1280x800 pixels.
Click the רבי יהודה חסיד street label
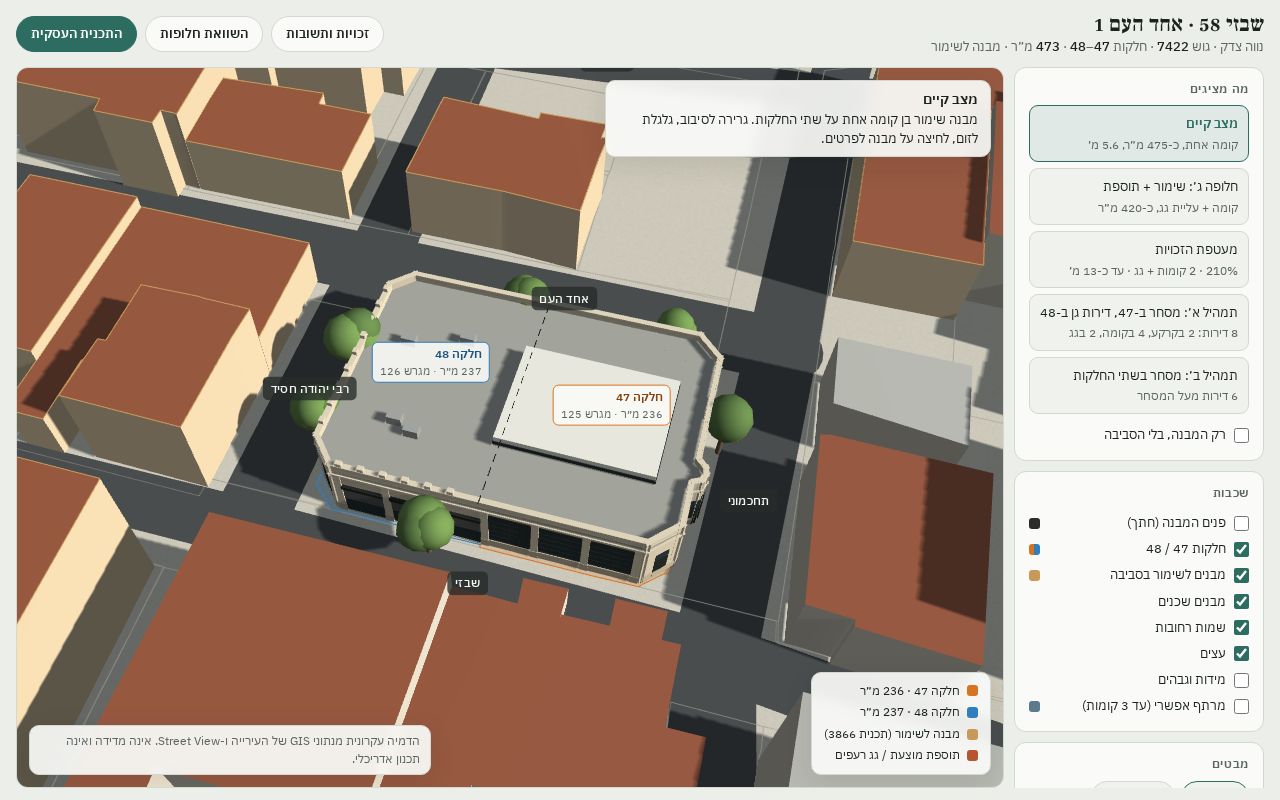310,389
